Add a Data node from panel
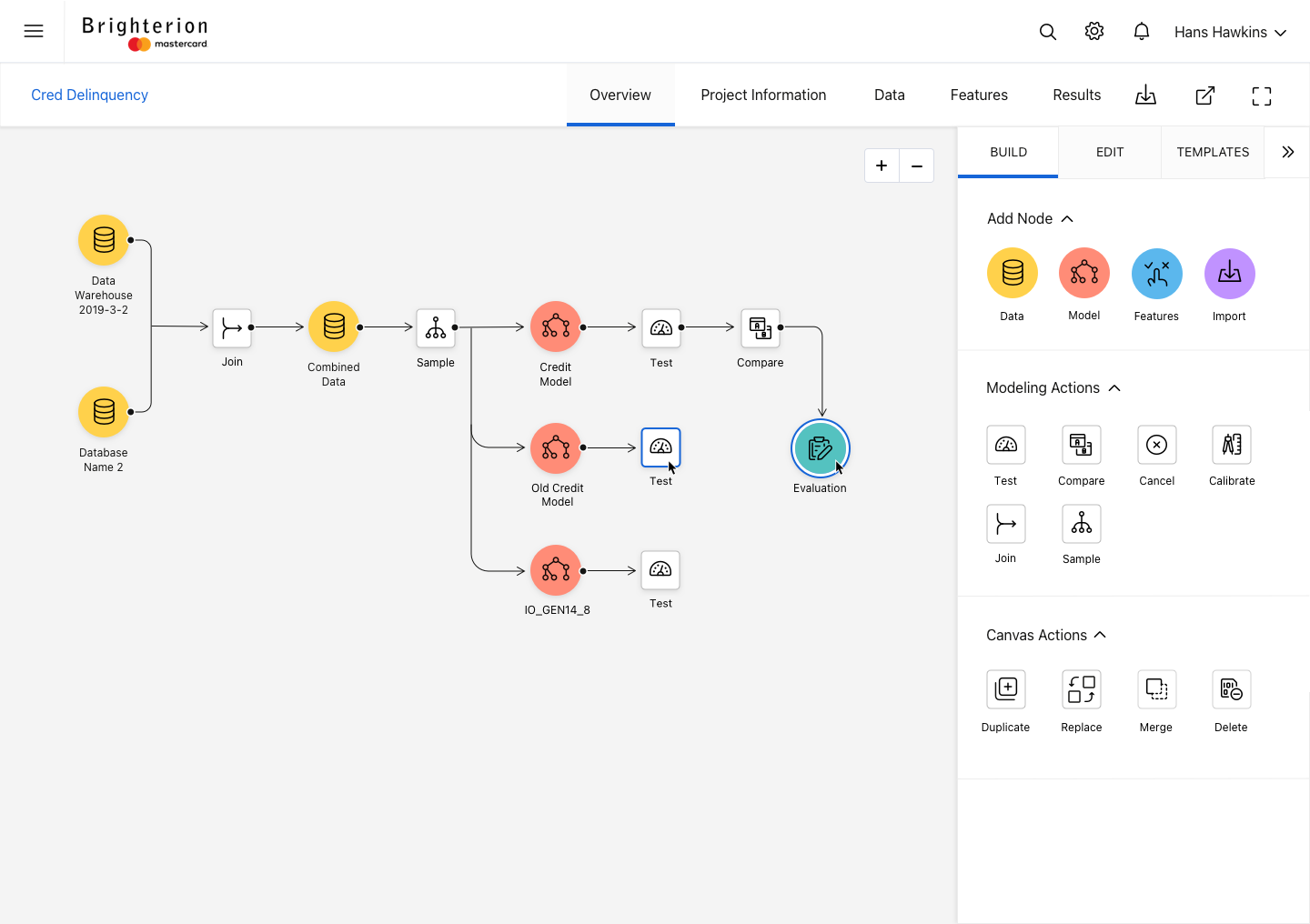The image size is (1310, 924). pos(1012,273)
